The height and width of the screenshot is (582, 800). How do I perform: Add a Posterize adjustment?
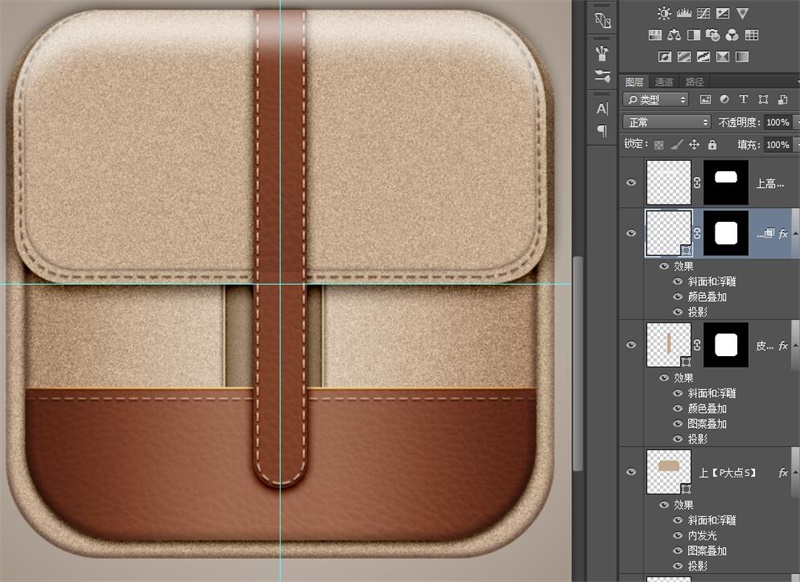tap(684, 57)
